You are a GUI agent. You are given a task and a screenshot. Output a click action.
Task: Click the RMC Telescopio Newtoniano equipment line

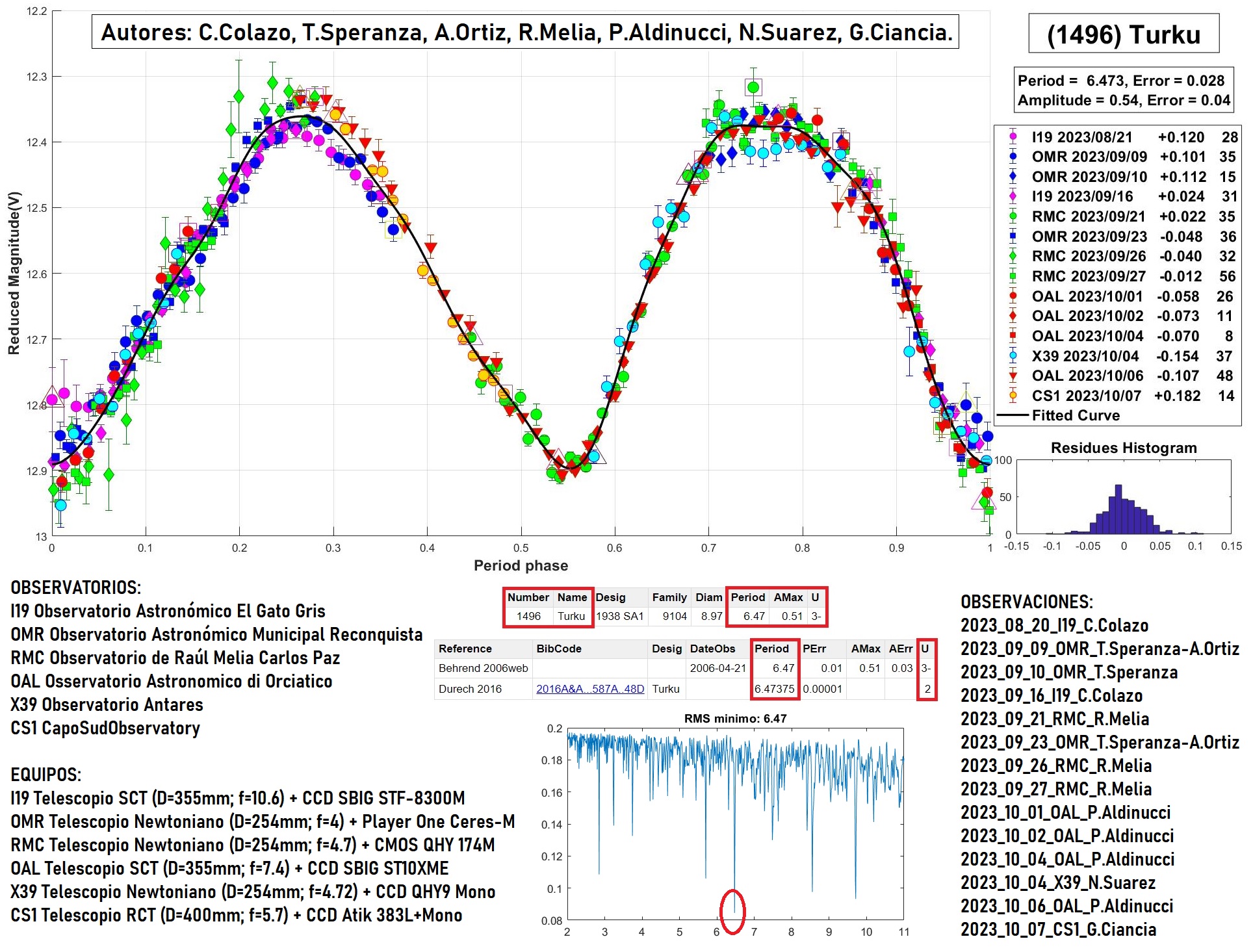pos(253,845)
